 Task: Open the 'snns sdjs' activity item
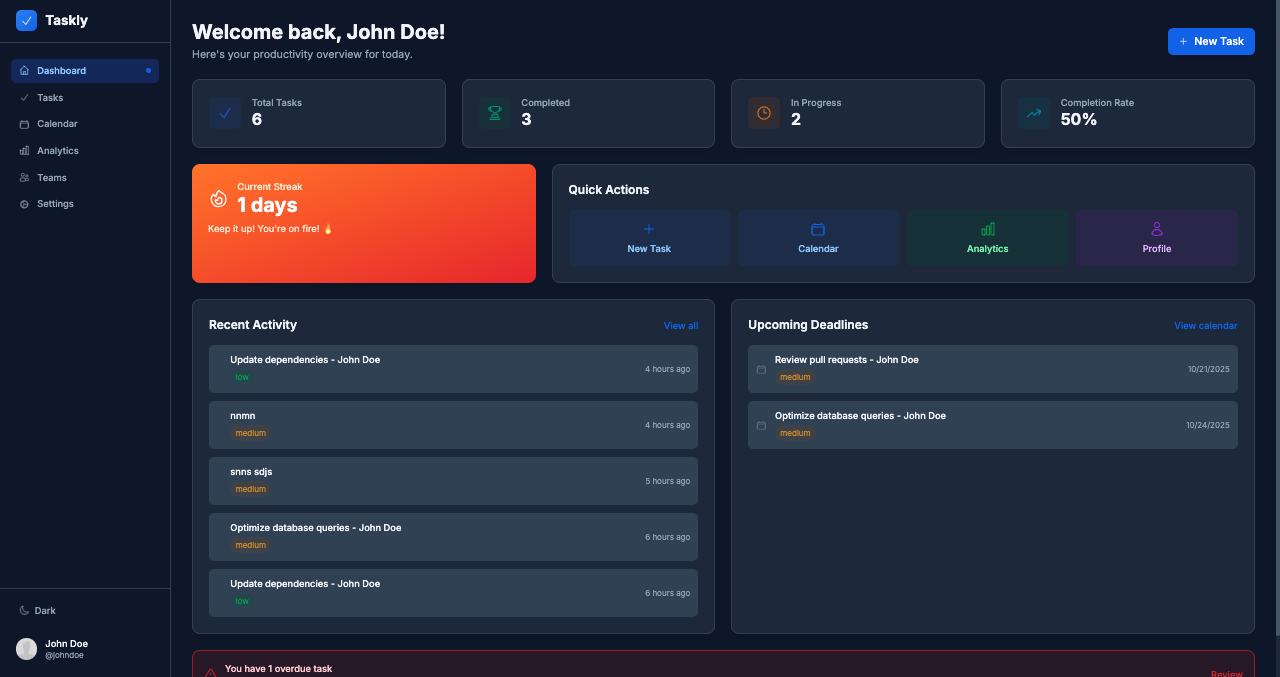click(x=453, y=481)
